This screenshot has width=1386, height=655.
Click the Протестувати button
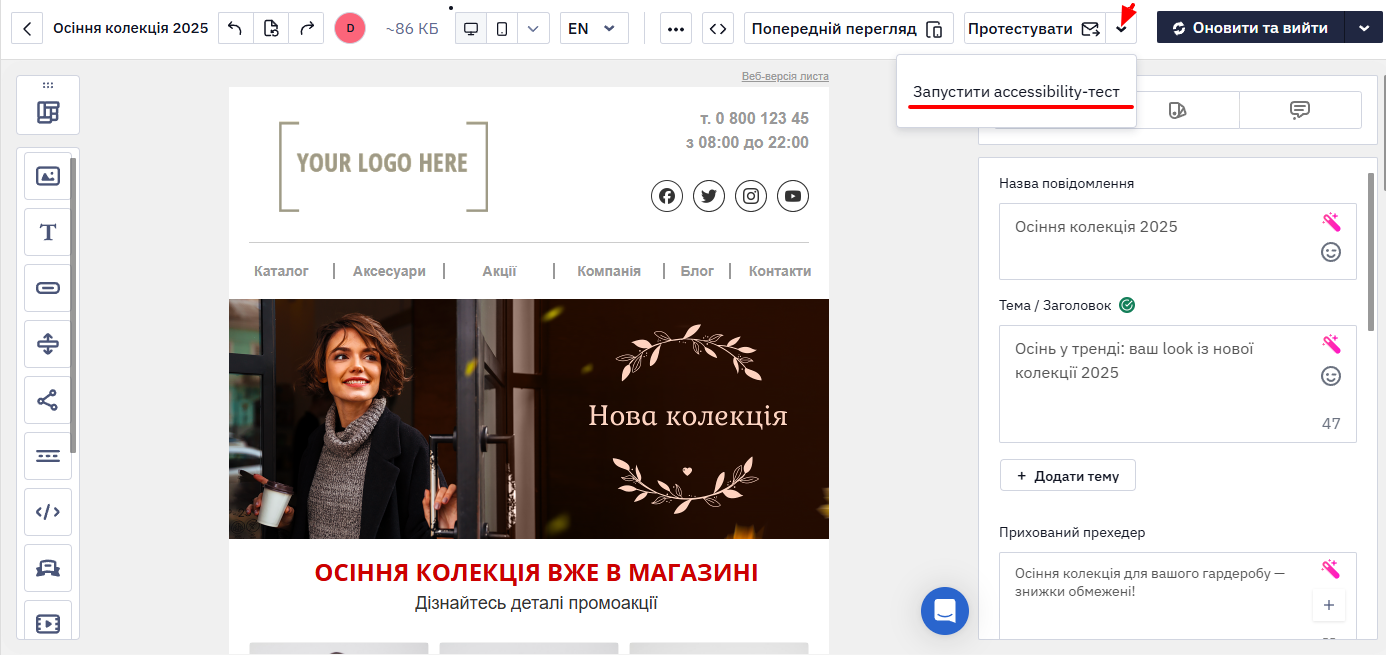click(1035, 28)
